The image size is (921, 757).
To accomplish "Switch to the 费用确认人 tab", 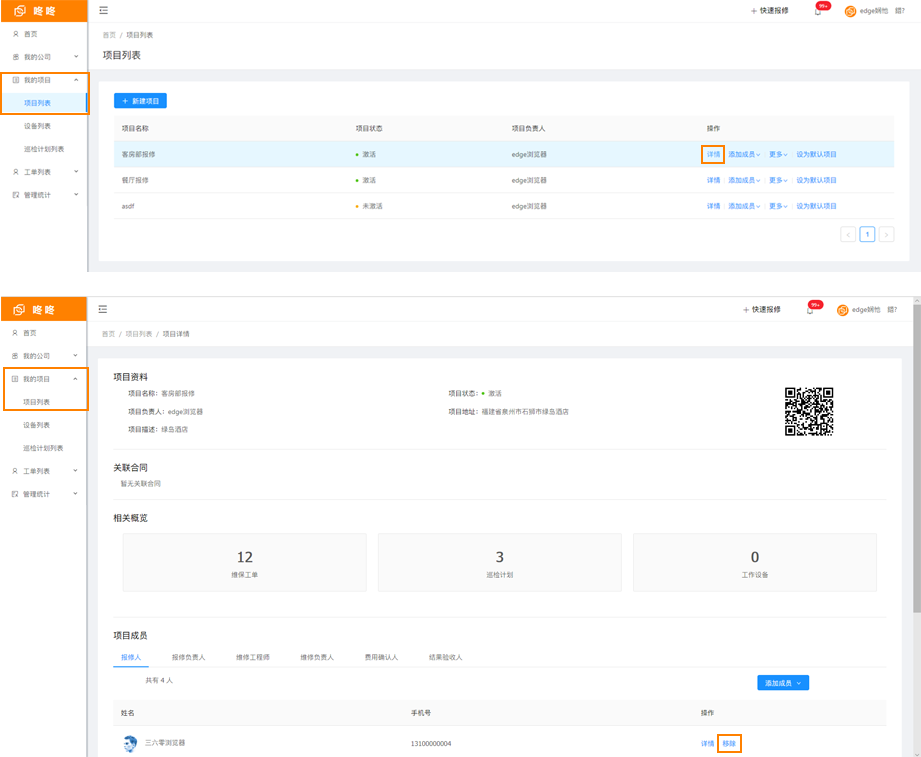I will 380,657.
